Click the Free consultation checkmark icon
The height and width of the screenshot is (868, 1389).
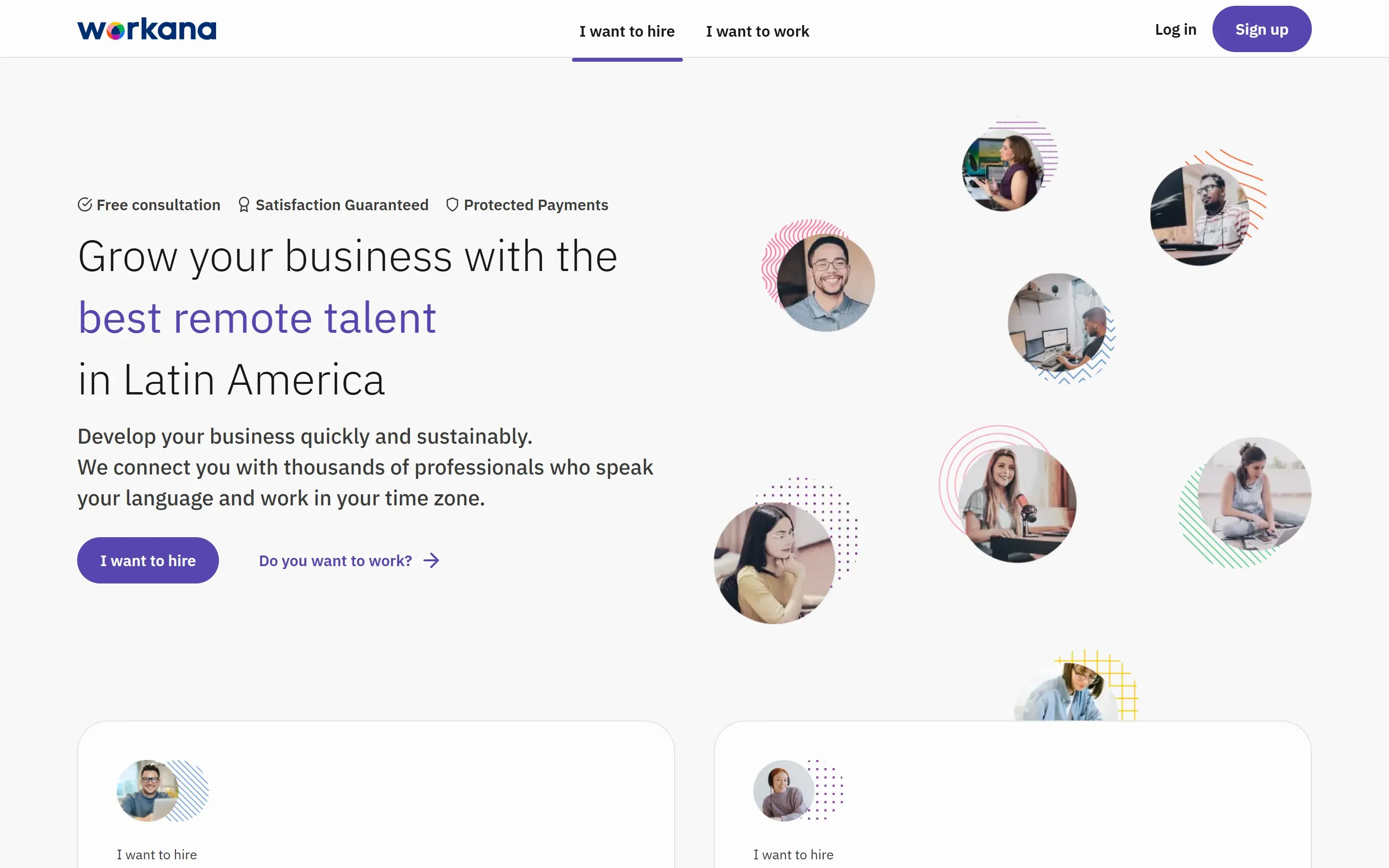[85, 205]
